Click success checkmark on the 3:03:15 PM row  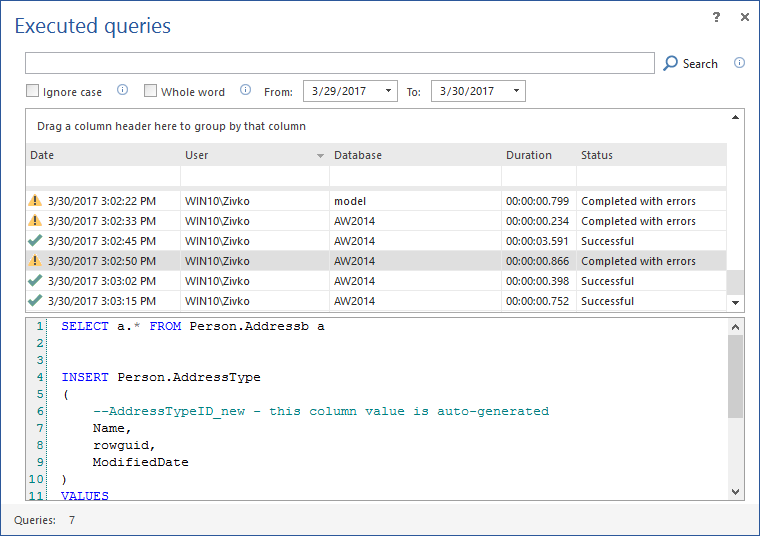pyautogui.click(x=35, y=300)
